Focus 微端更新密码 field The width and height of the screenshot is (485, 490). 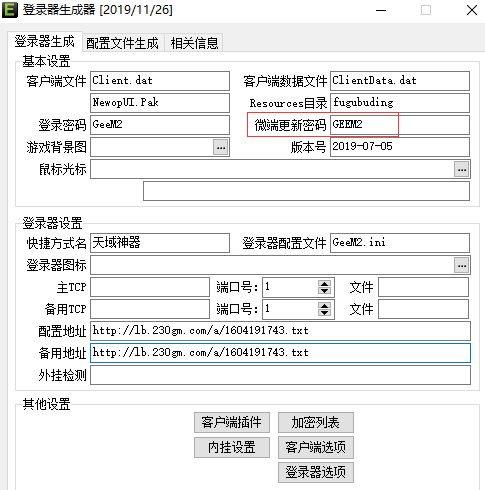(400, 125)
